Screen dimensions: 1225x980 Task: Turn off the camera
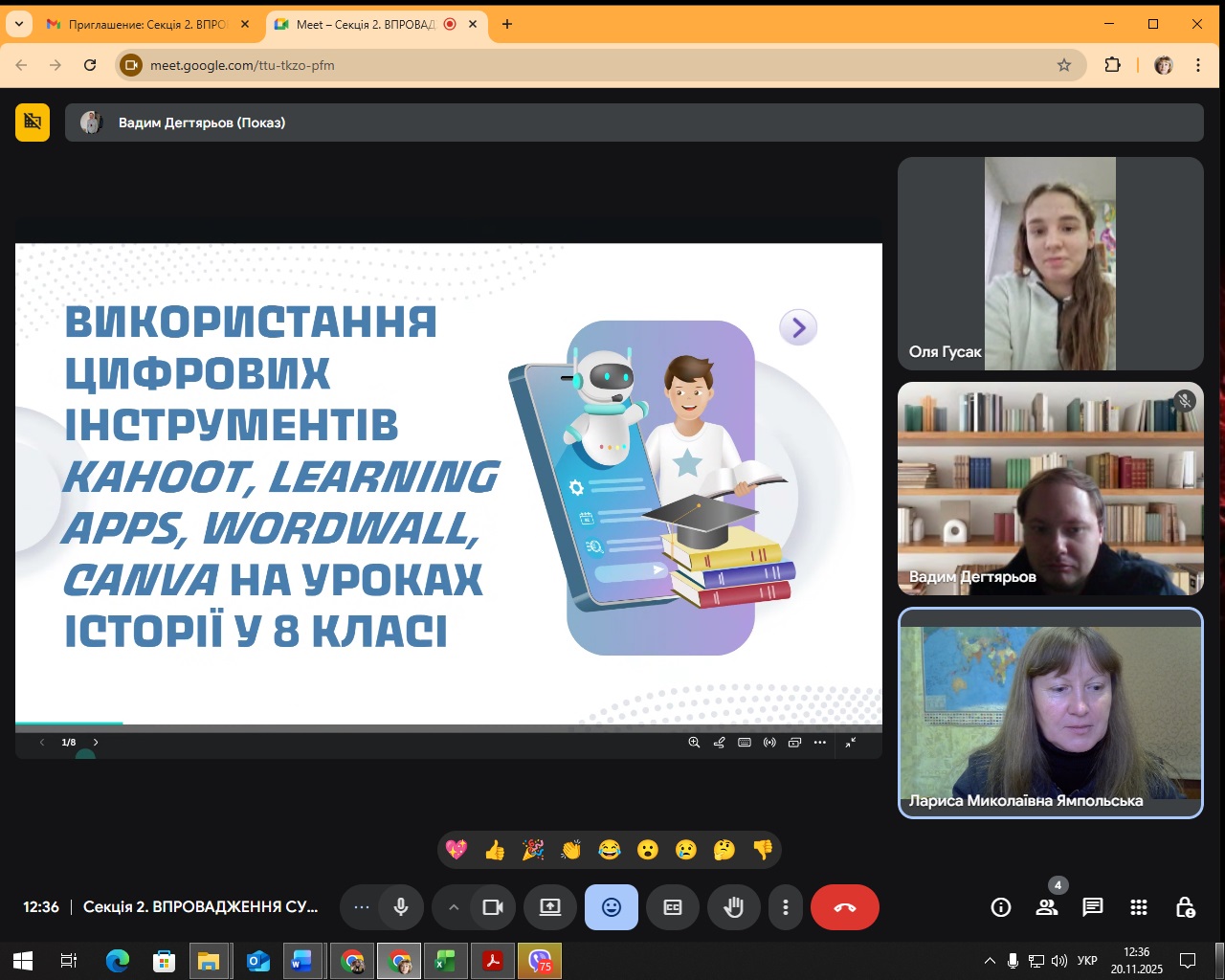pos(493,907)
